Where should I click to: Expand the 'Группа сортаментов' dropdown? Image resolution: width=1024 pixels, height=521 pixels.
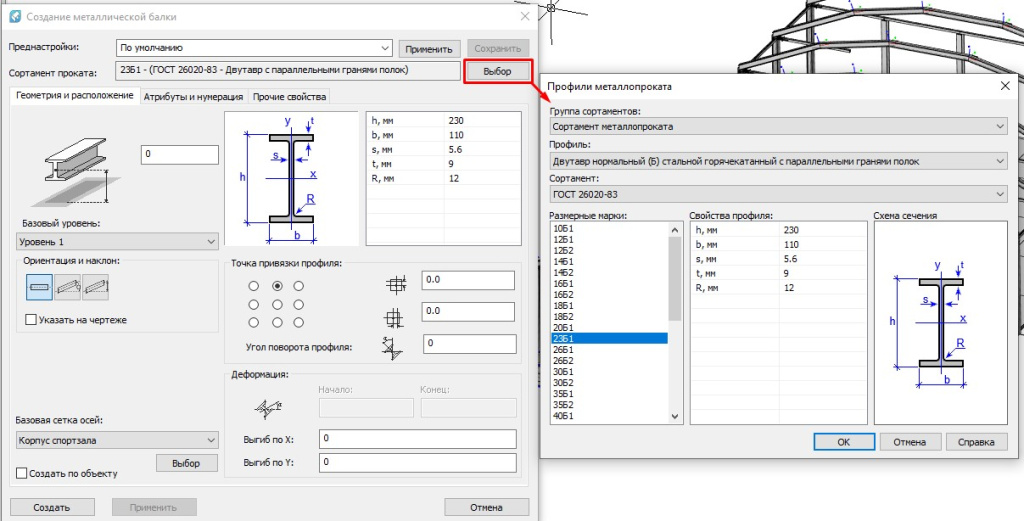click(778, 126)
